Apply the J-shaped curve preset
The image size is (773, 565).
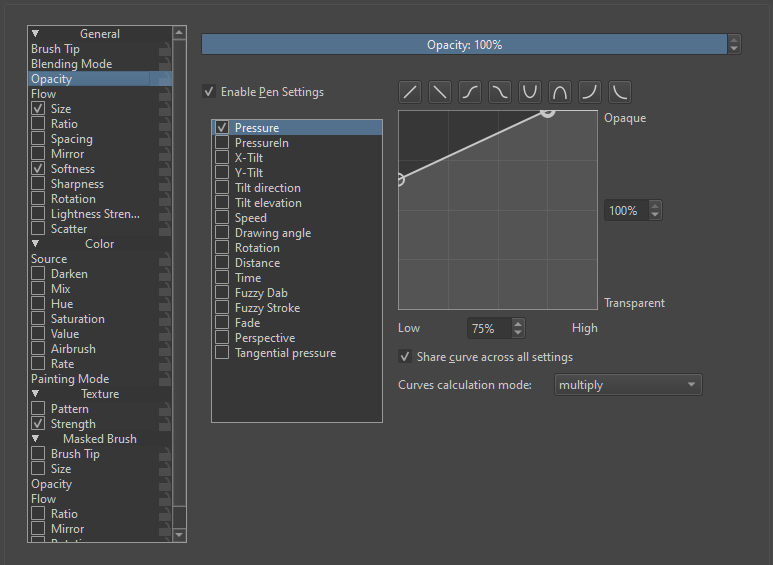pyautogui.click(x=590, y=92)
